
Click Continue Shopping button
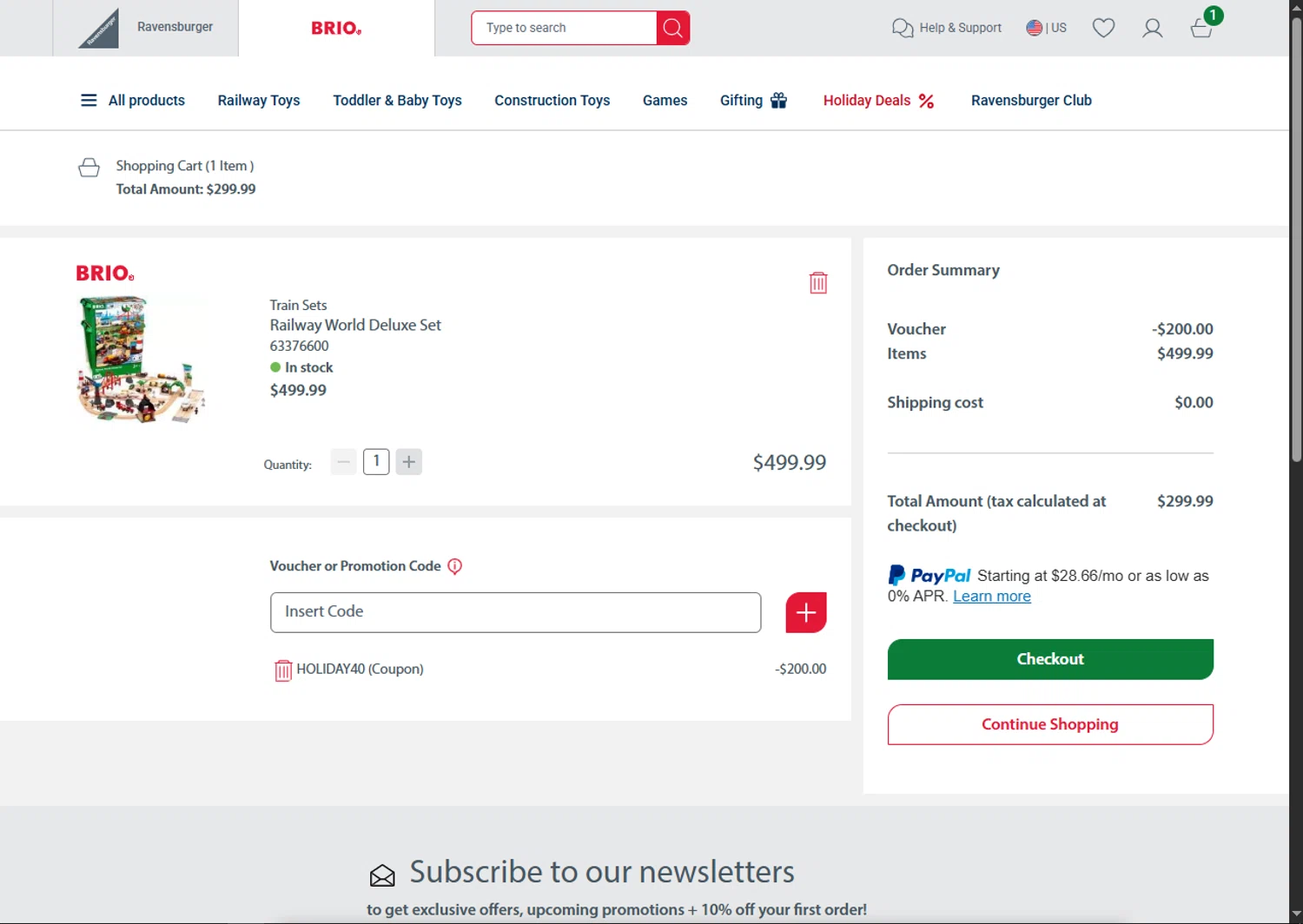point(1050,724)
